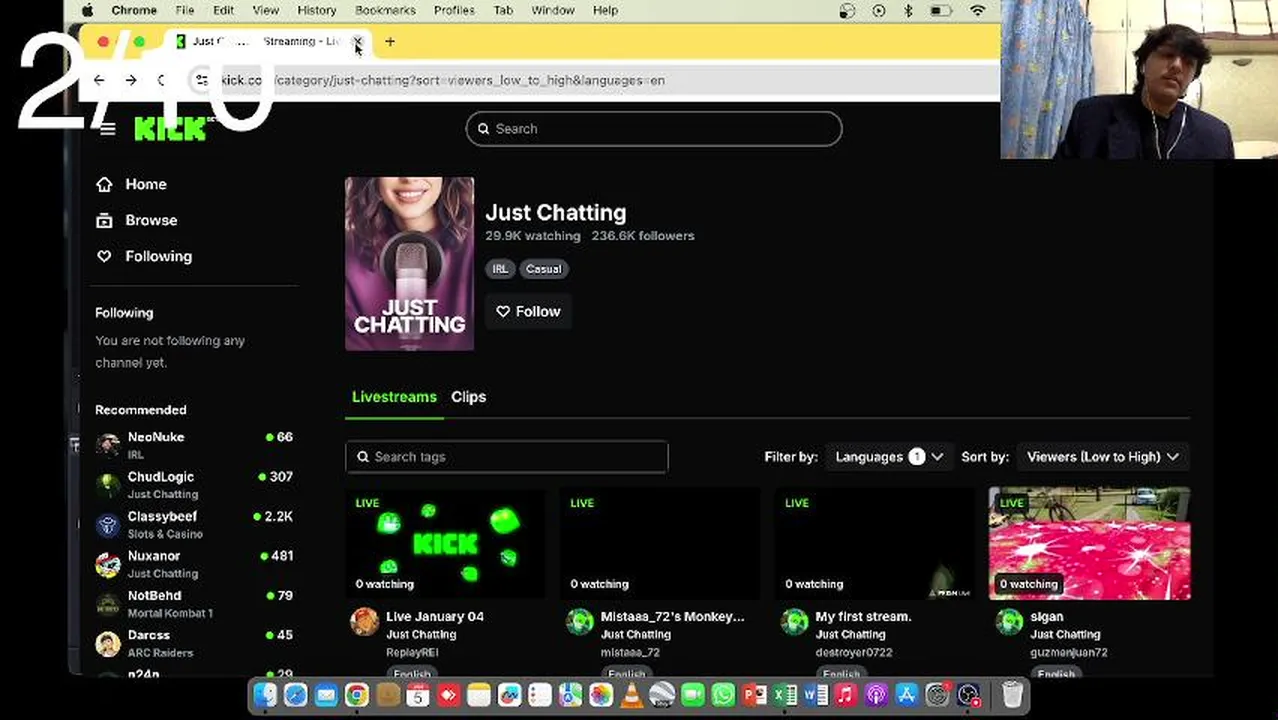This screenshot has height=720, width=1278.
Task: Click '236.6K followers' text
Action: 643,236
